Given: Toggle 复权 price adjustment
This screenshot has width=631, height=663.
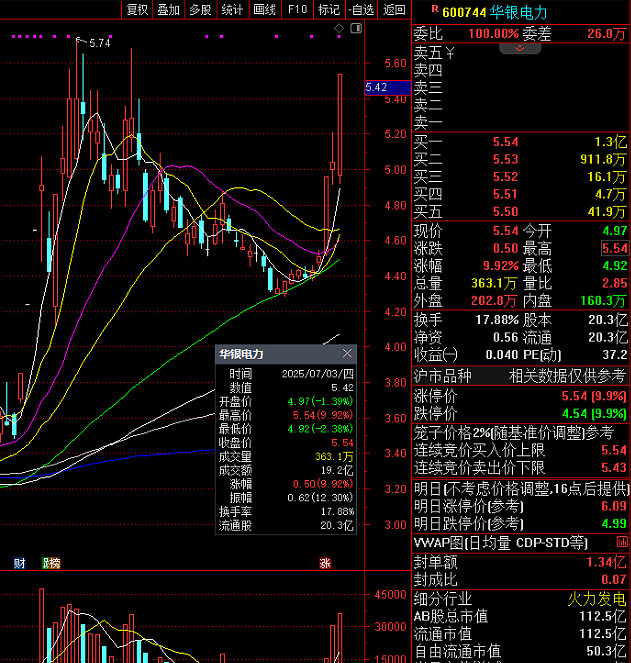Looking at the screenshot, I should [136, 10].
